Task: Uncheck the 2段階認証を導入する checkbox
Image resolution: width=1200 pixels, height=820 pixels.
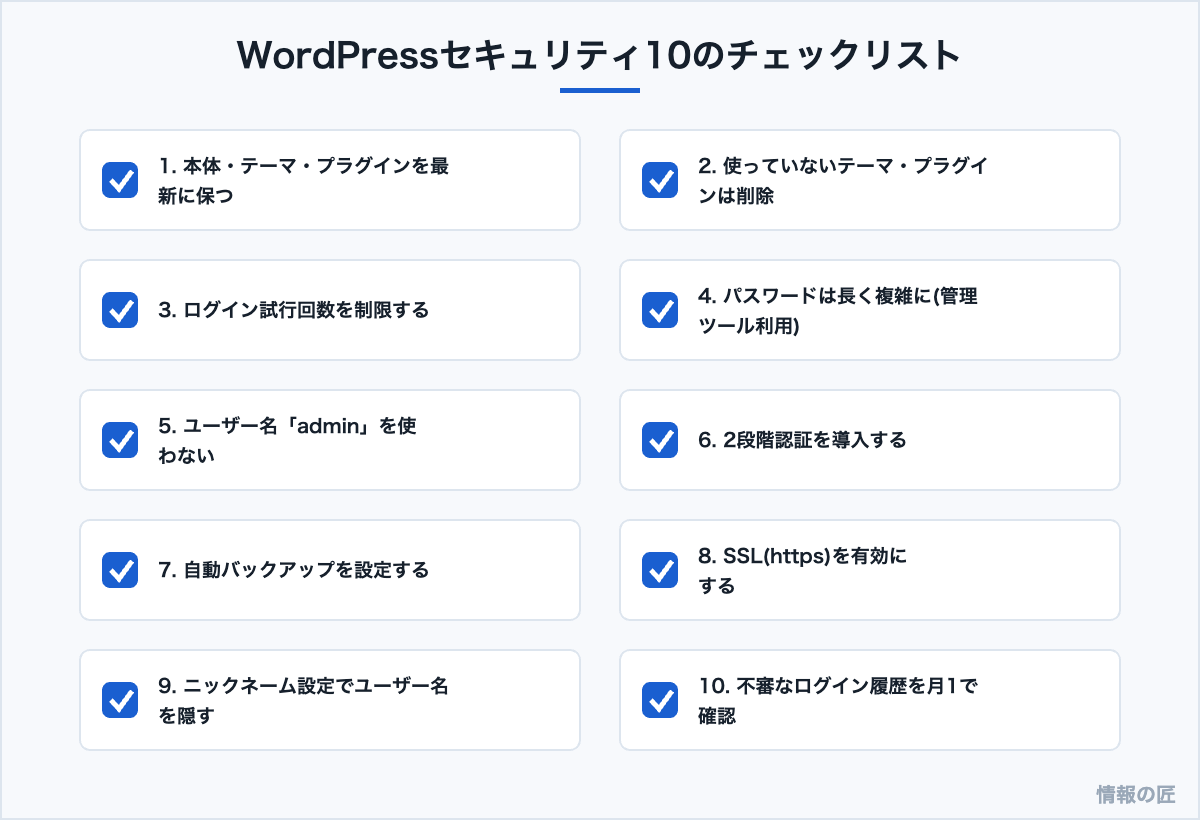Action: 660,440
